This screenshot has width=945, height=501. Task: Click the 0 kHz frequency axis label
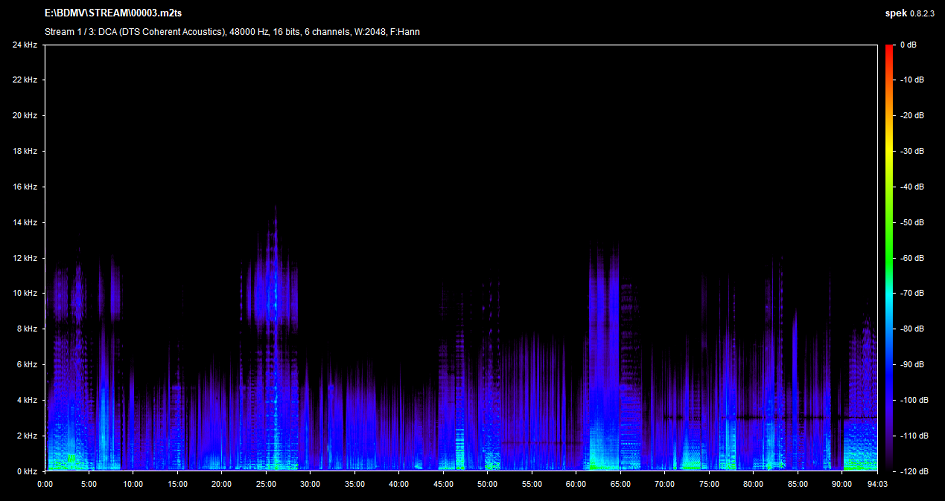pyautogui.click(x=27, y=470)
